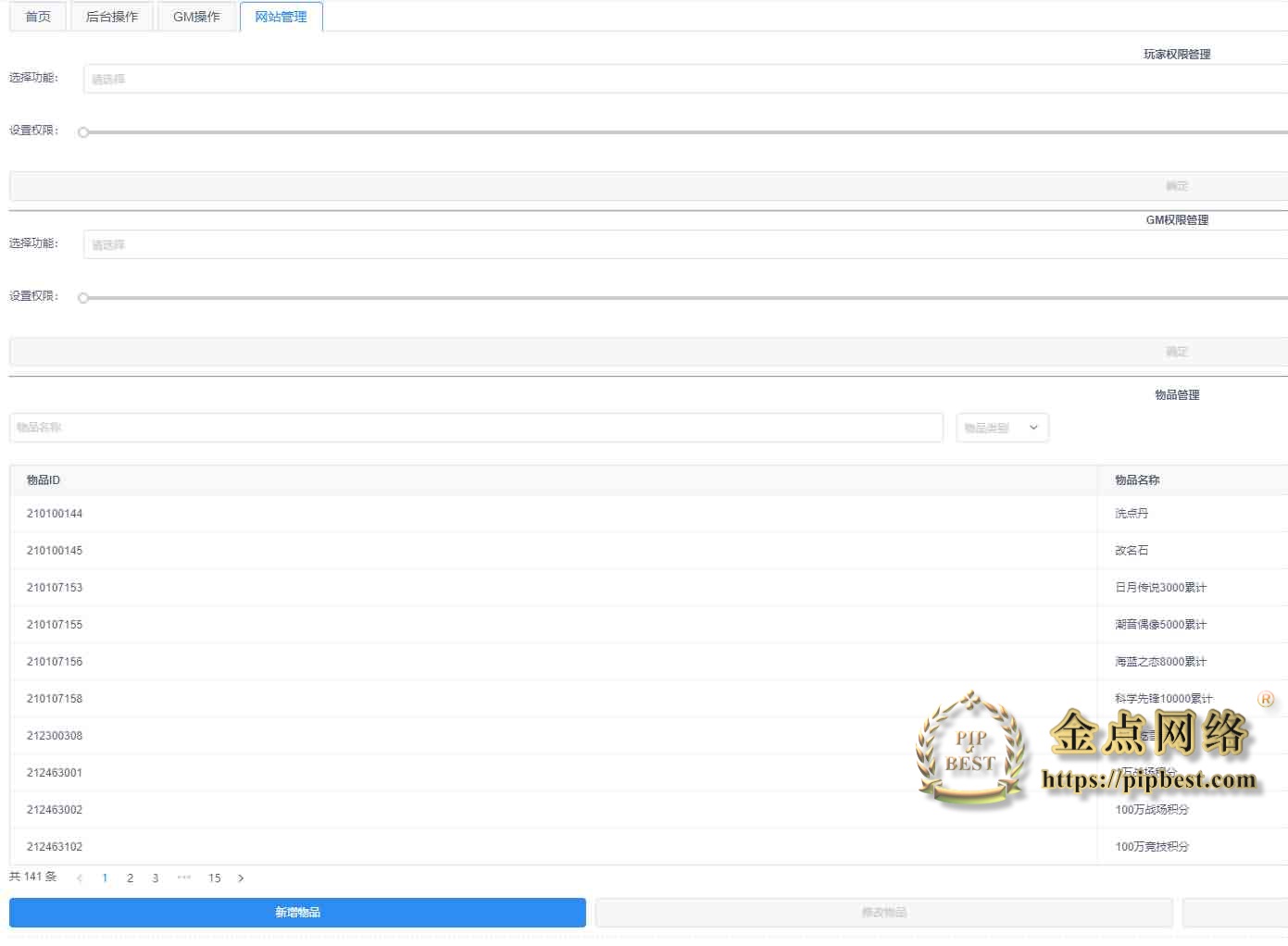Select row with ID 210107156
Screen dimensions: 1288x946
tap(648, 662)
